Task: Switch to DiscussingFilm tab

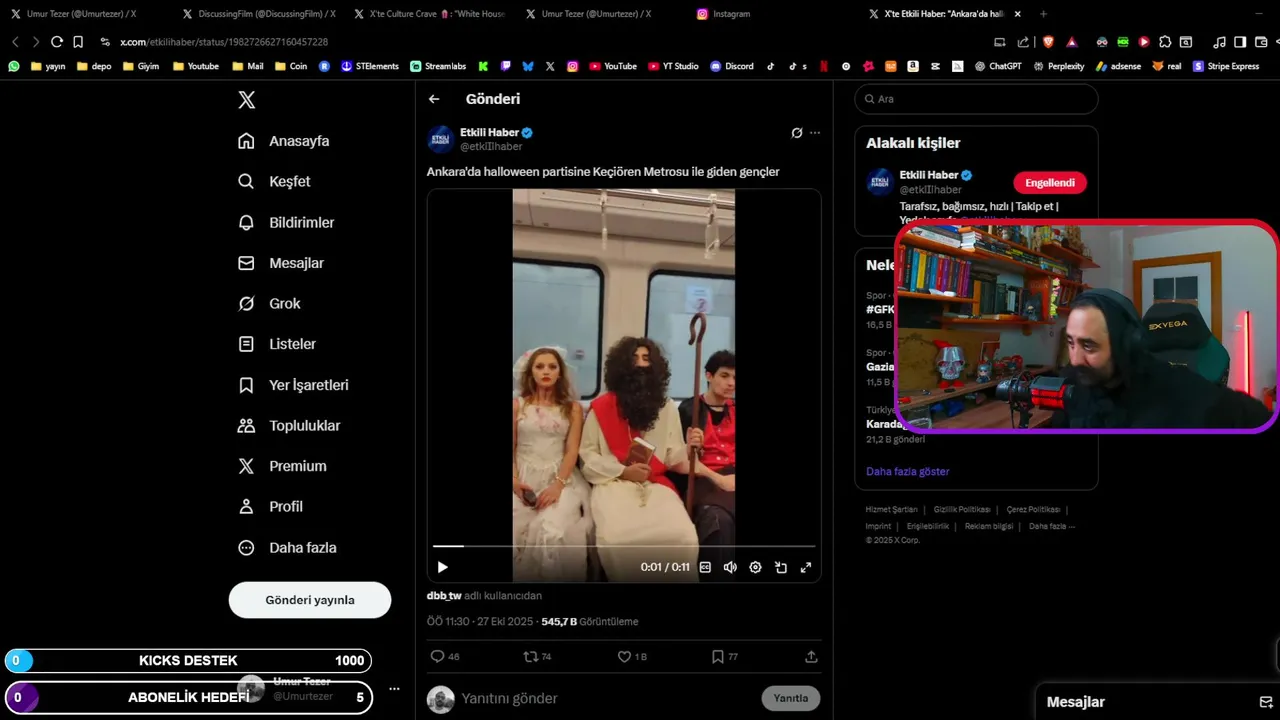Action: click(259, 14)
